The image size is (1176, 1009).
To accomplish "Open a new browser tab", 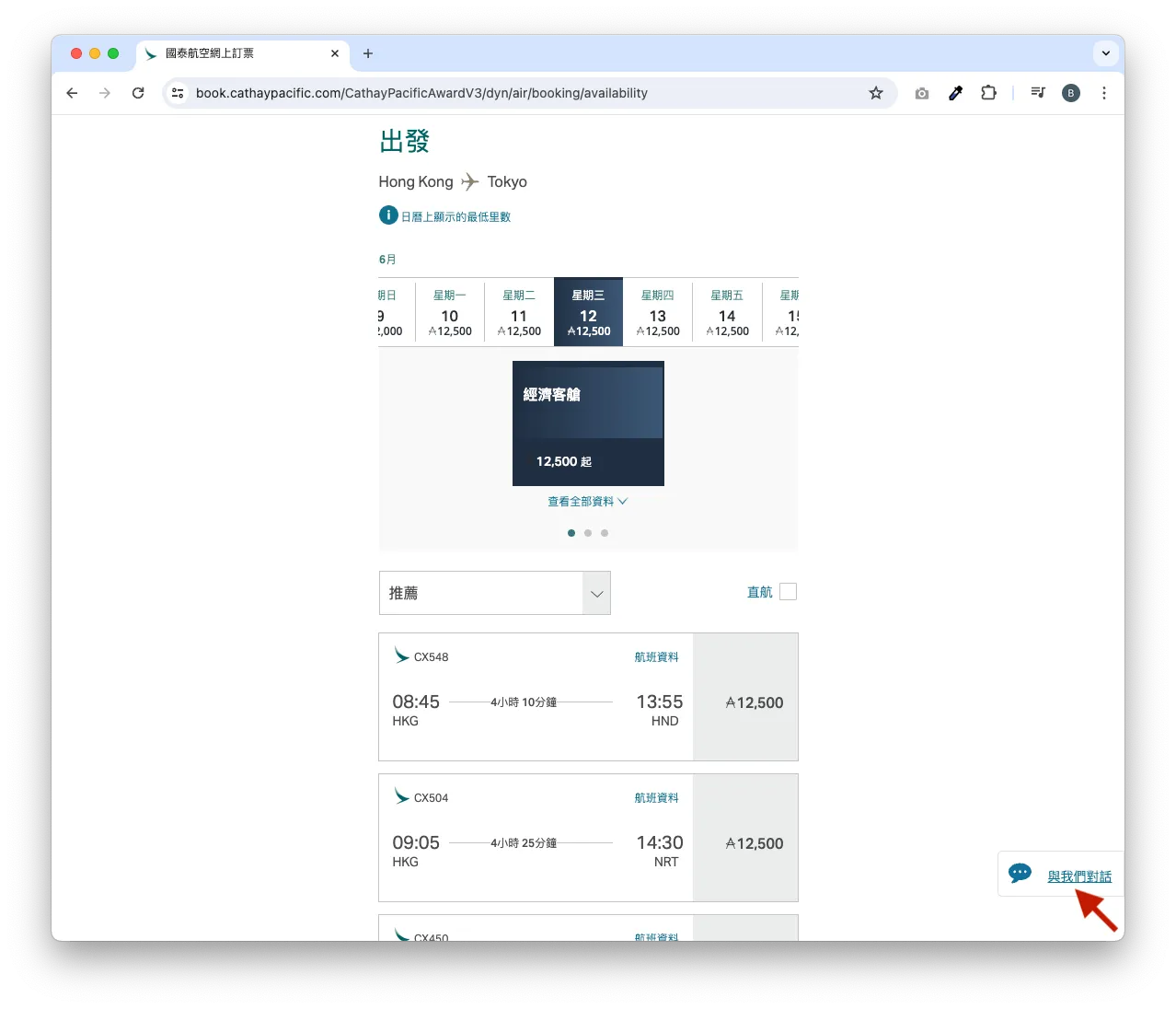I will (368, 53).
